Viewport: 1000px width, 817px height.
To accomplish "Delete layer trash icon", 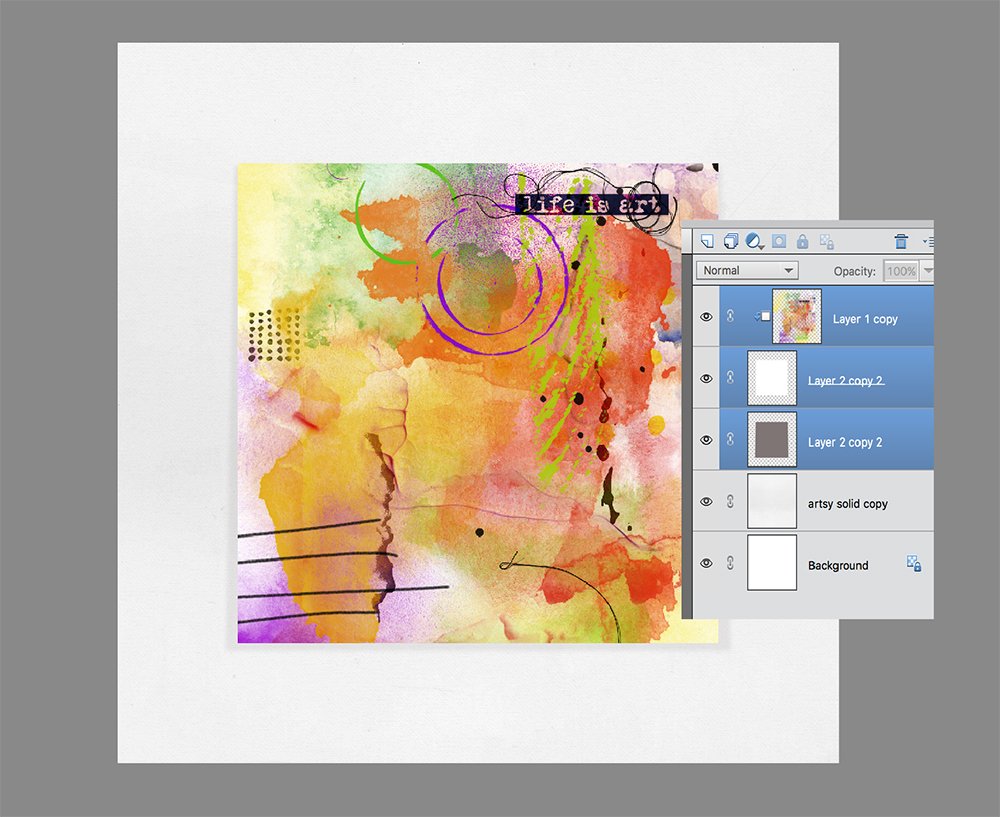I will [x=901, y=241].
